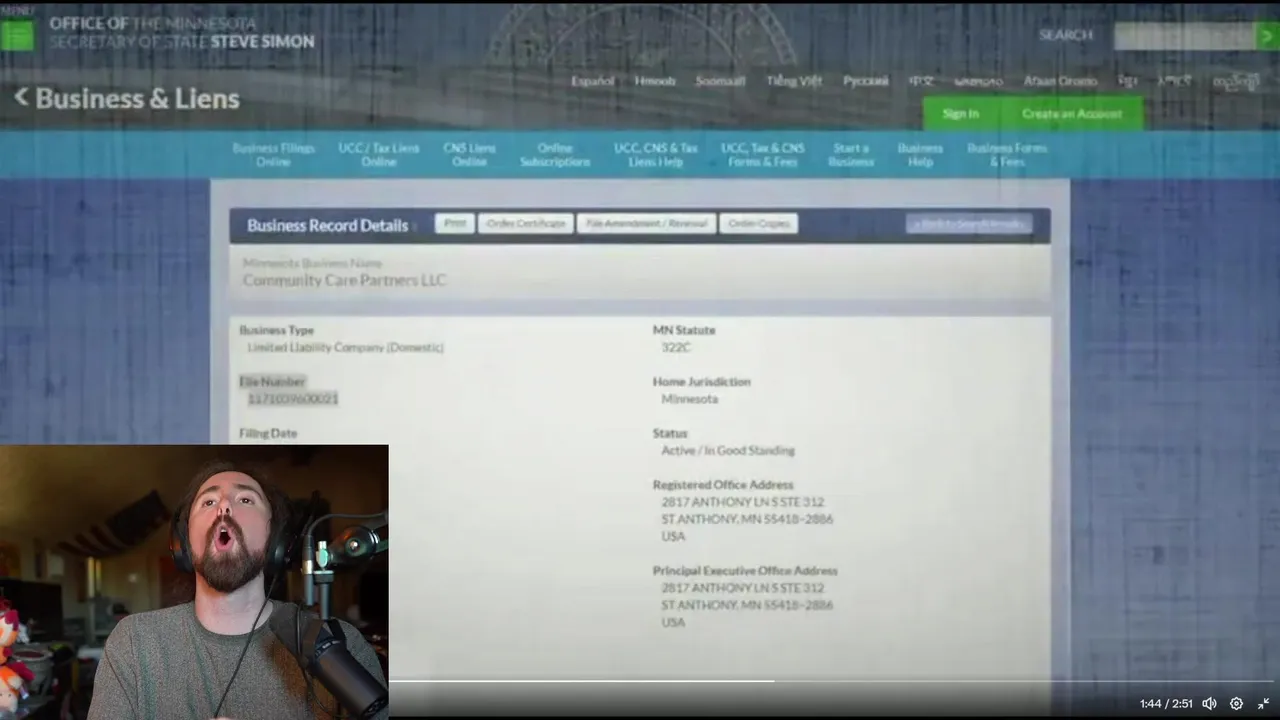Screen dimensions: 1280x720
Task: Click File Amendment / Renewal button
Action: pyautogui.click(x=646, y=223)
